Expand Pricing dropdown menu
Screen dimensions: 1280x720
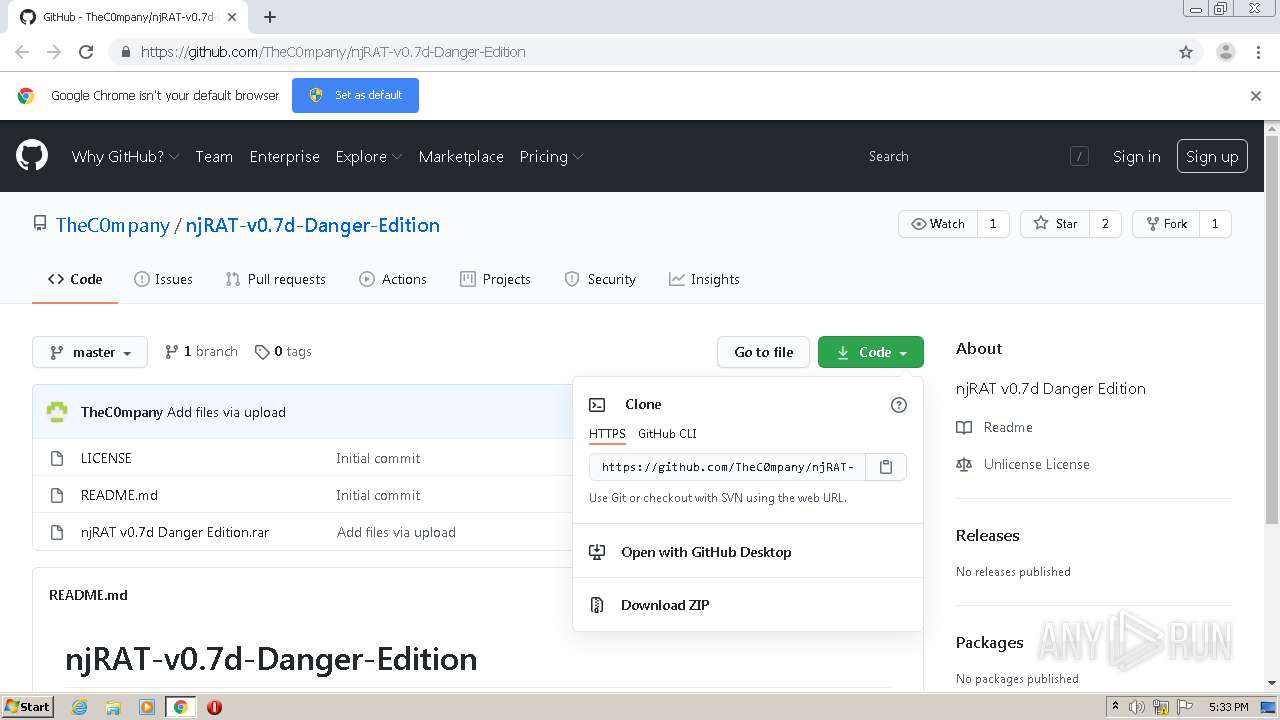[x=551, y=157]
